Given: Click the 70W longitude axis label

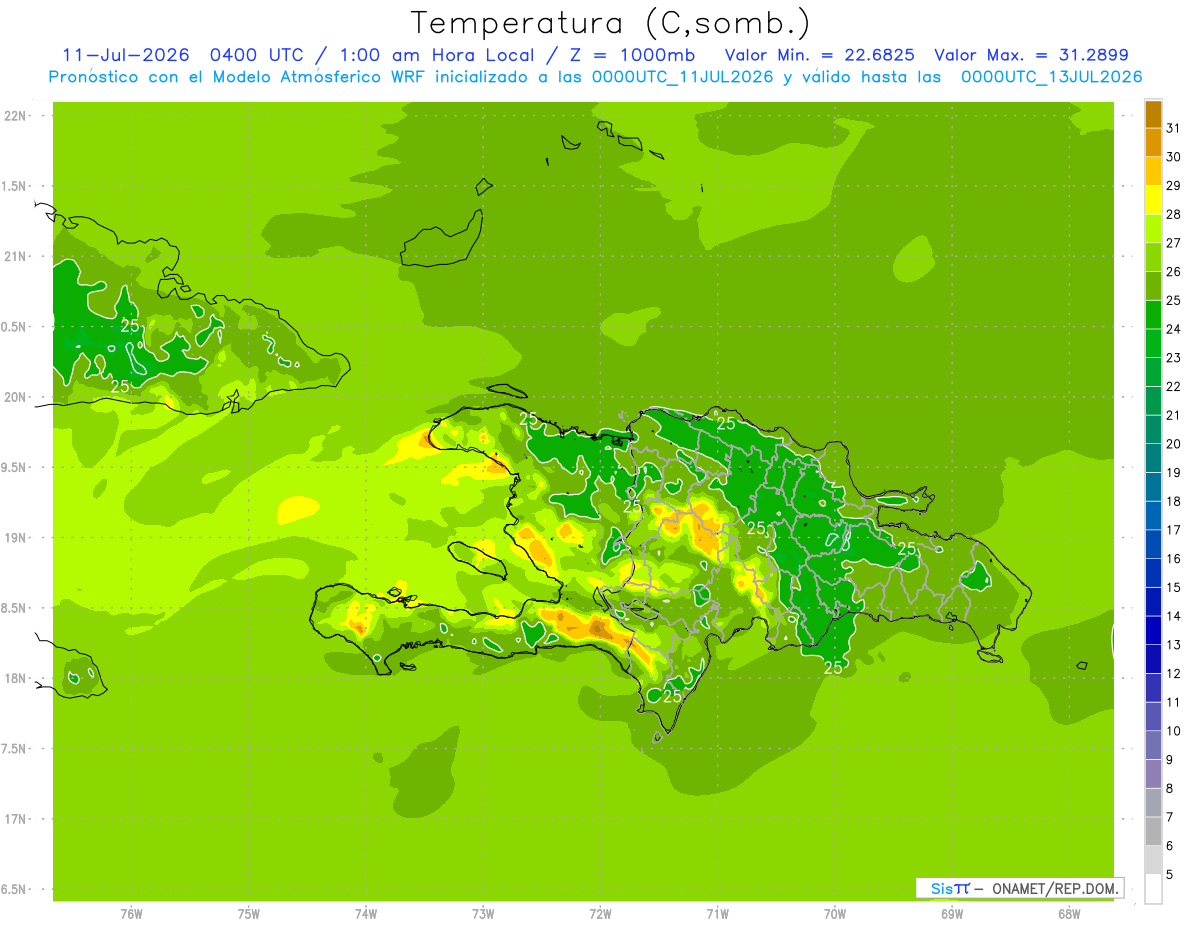Looking at the screenshot, I should 835,914.
